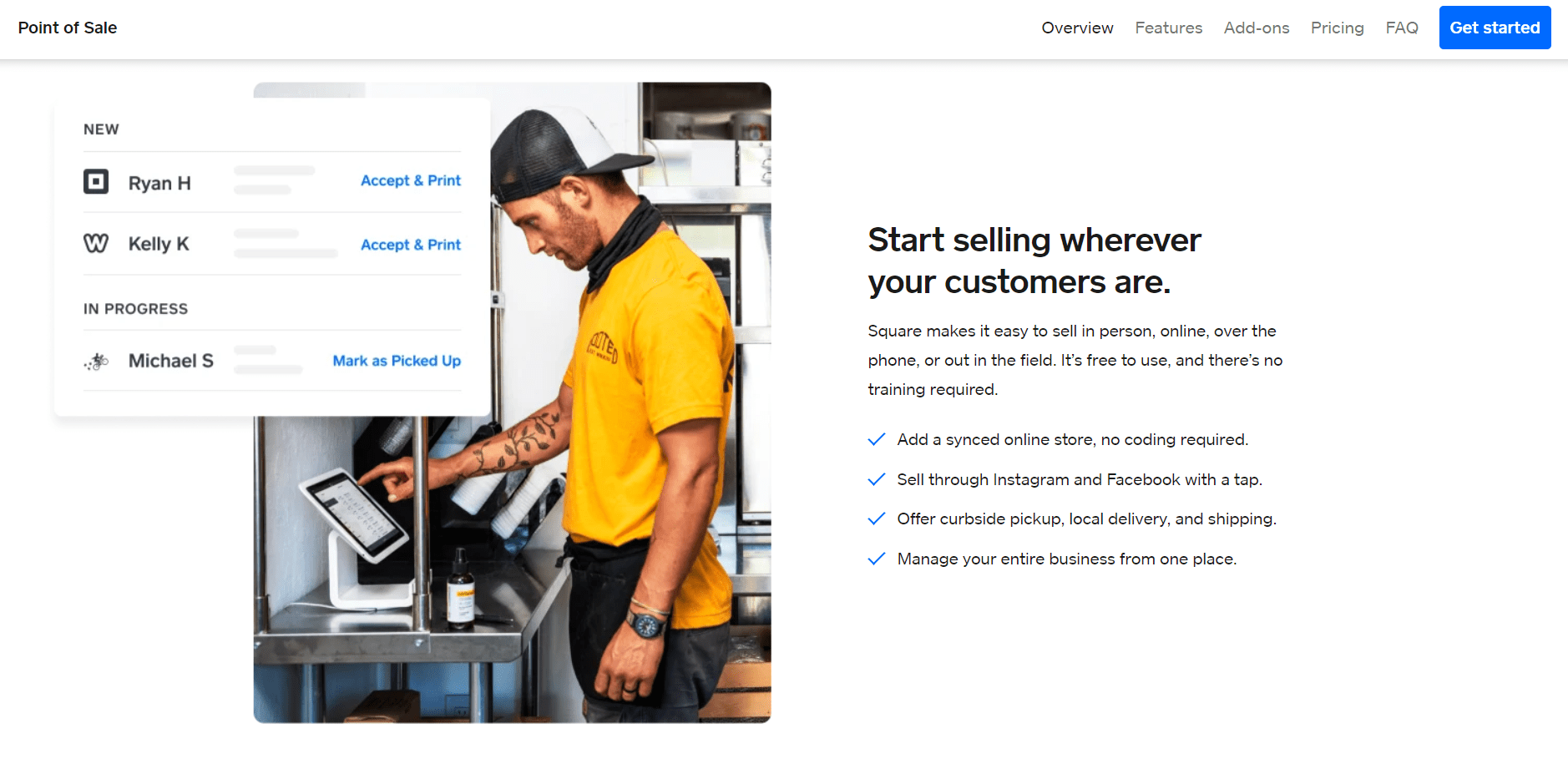The height and width of the screenshot is (764, 1568).
Task: Click the Point of Sale title
Action: click(68, 28)
